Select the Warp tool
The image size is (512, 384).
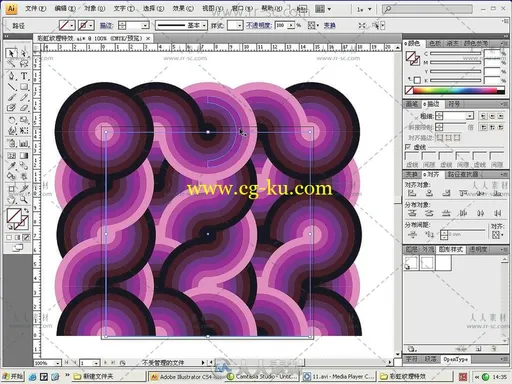(11, 130)
